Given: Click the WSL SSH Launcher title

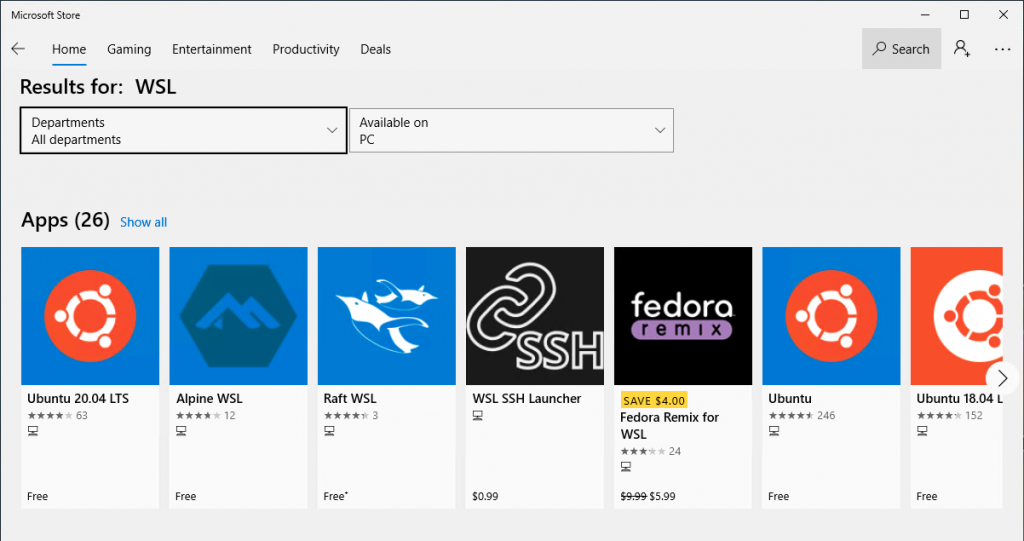Looking at the screenshot, I should coord(527,399).
